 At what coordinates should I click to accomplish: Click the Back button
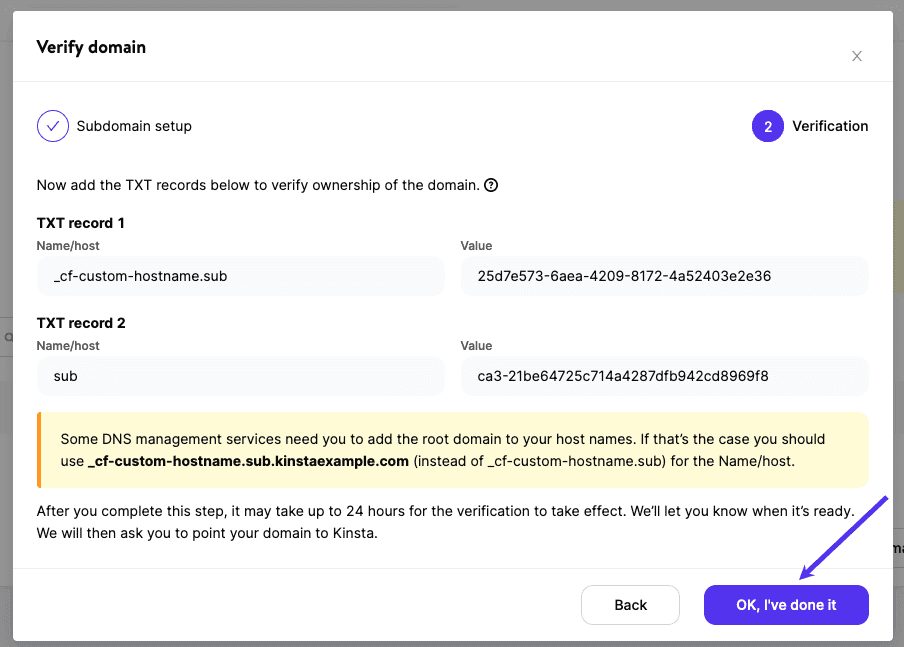coord(630,605)
